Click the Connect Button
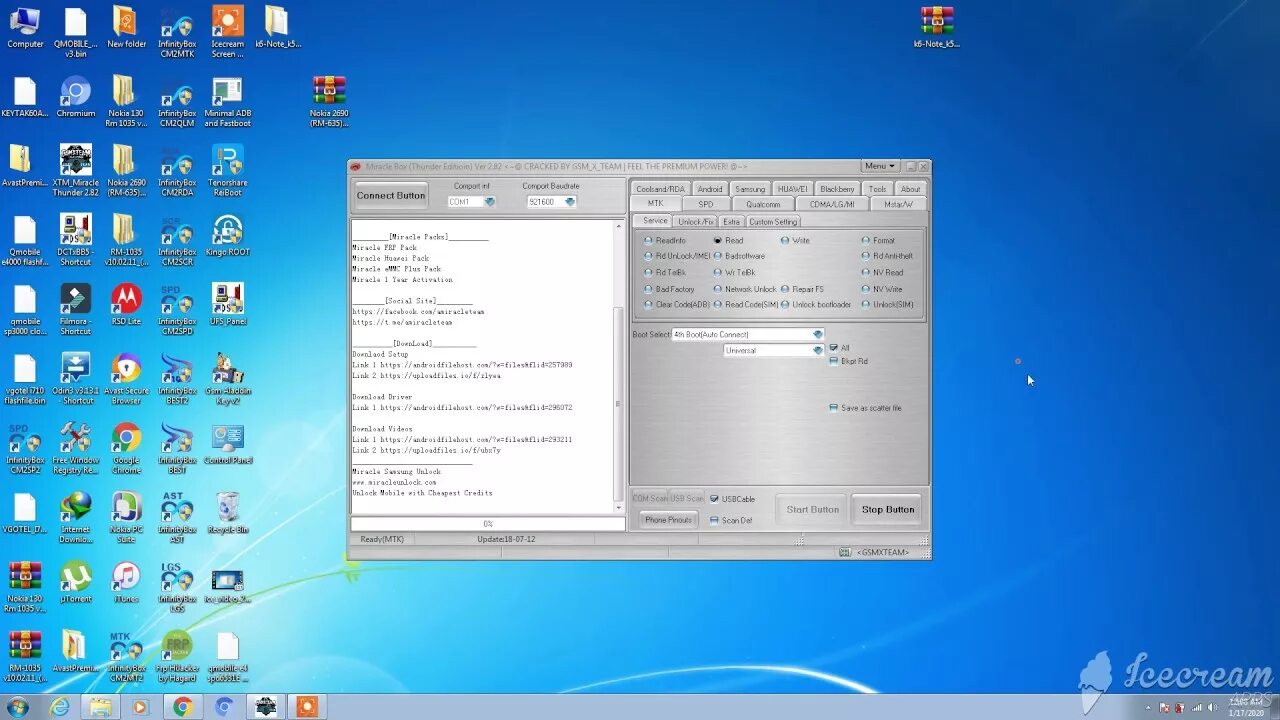 point(390,195)
